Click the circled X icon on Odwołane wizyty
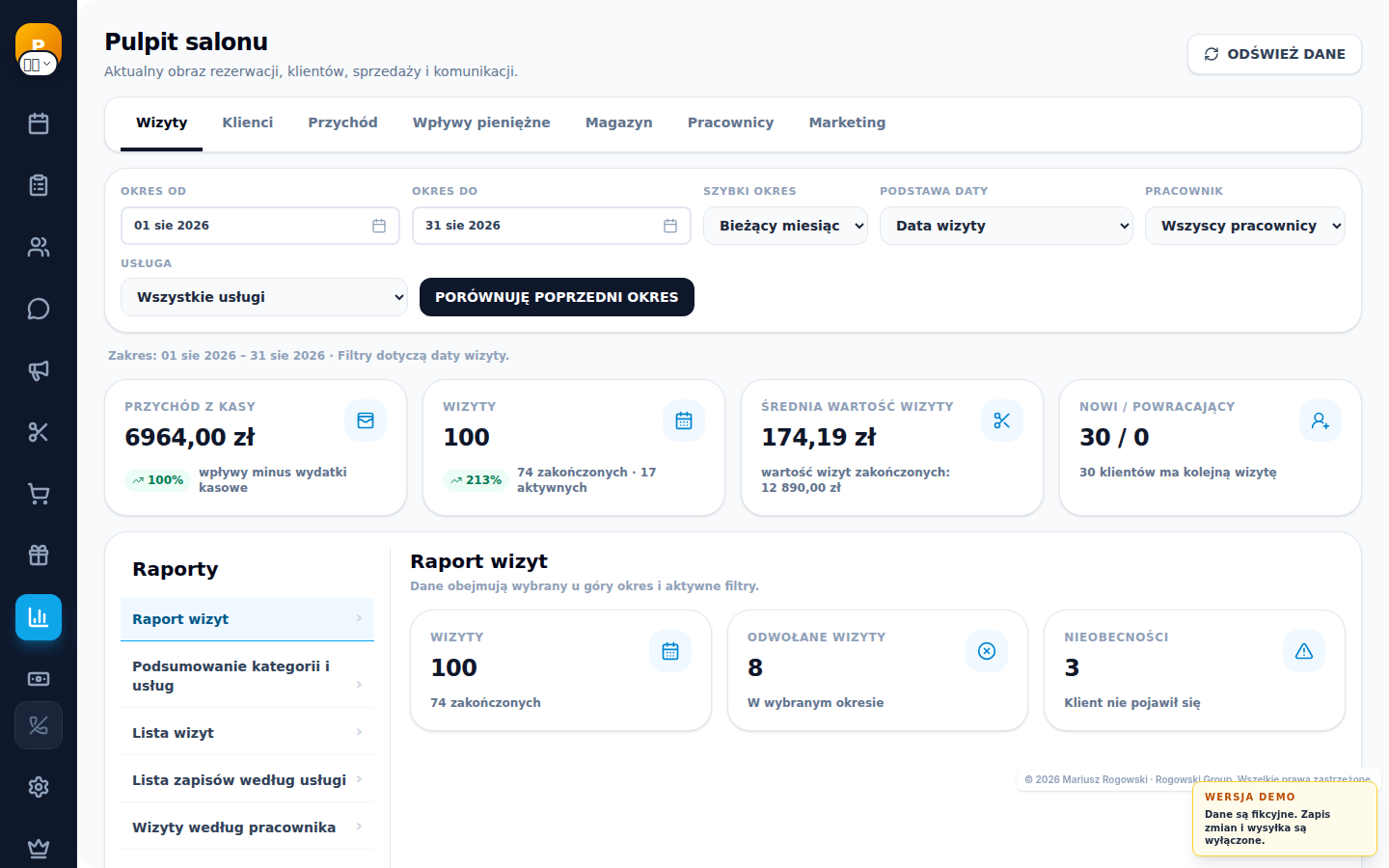1389x868 pixels. tap(987, 651)
